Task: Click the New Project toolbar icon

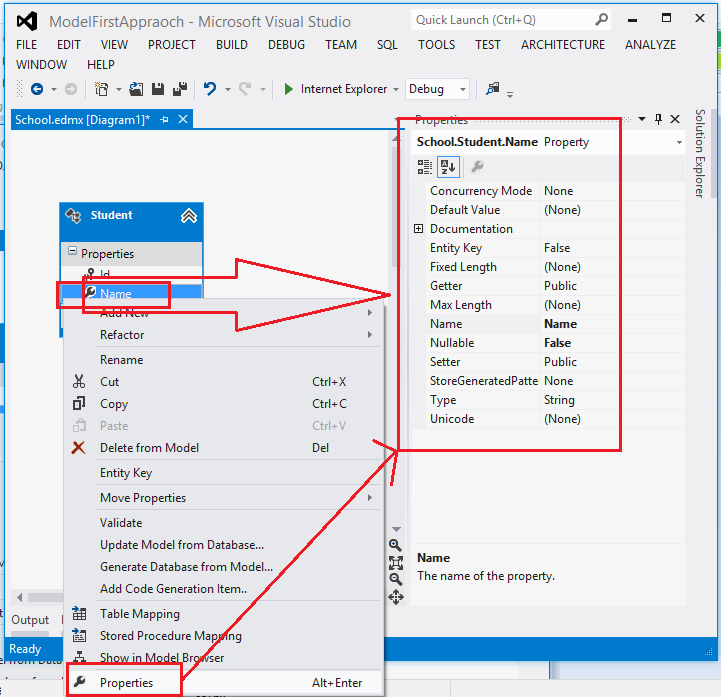Action: pyautogui.click(x=101, y=89)
